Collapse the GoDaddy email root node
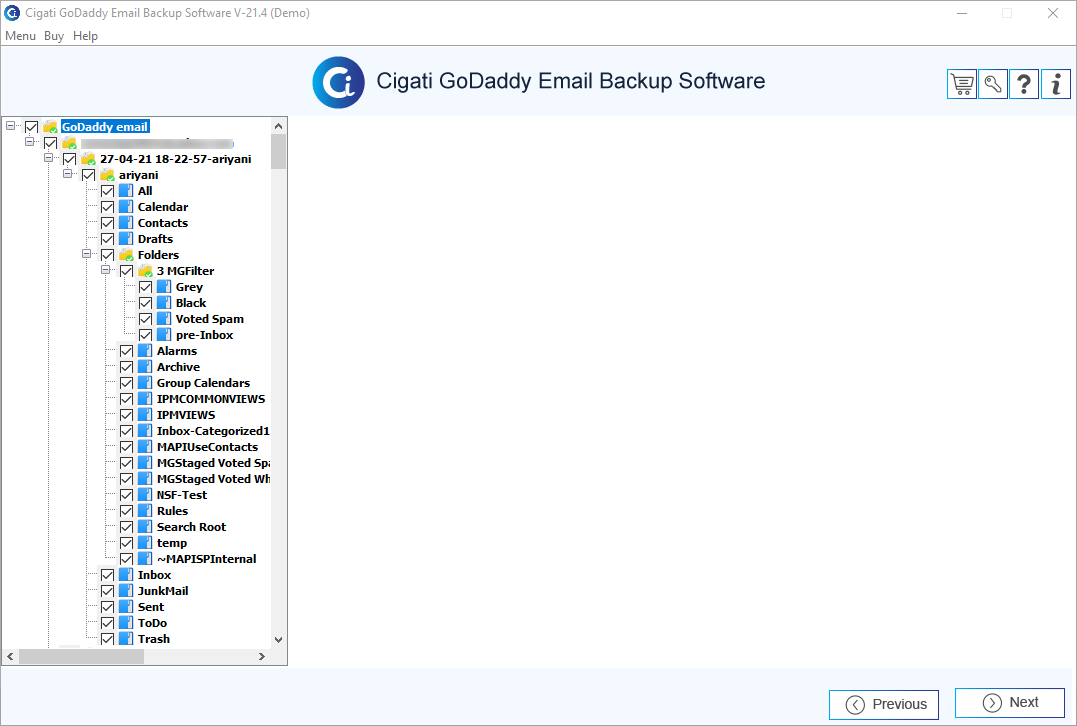 pos(10,126)
